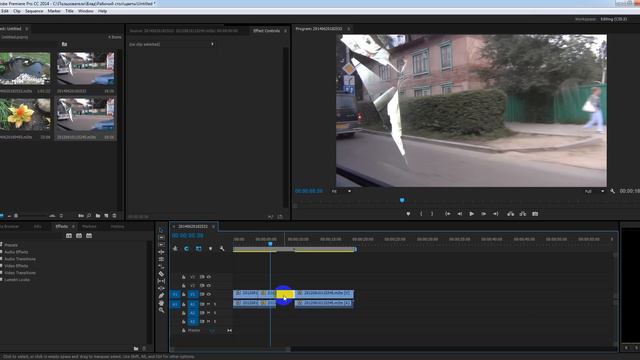Expand Audio Effects folder

point(1,252)
